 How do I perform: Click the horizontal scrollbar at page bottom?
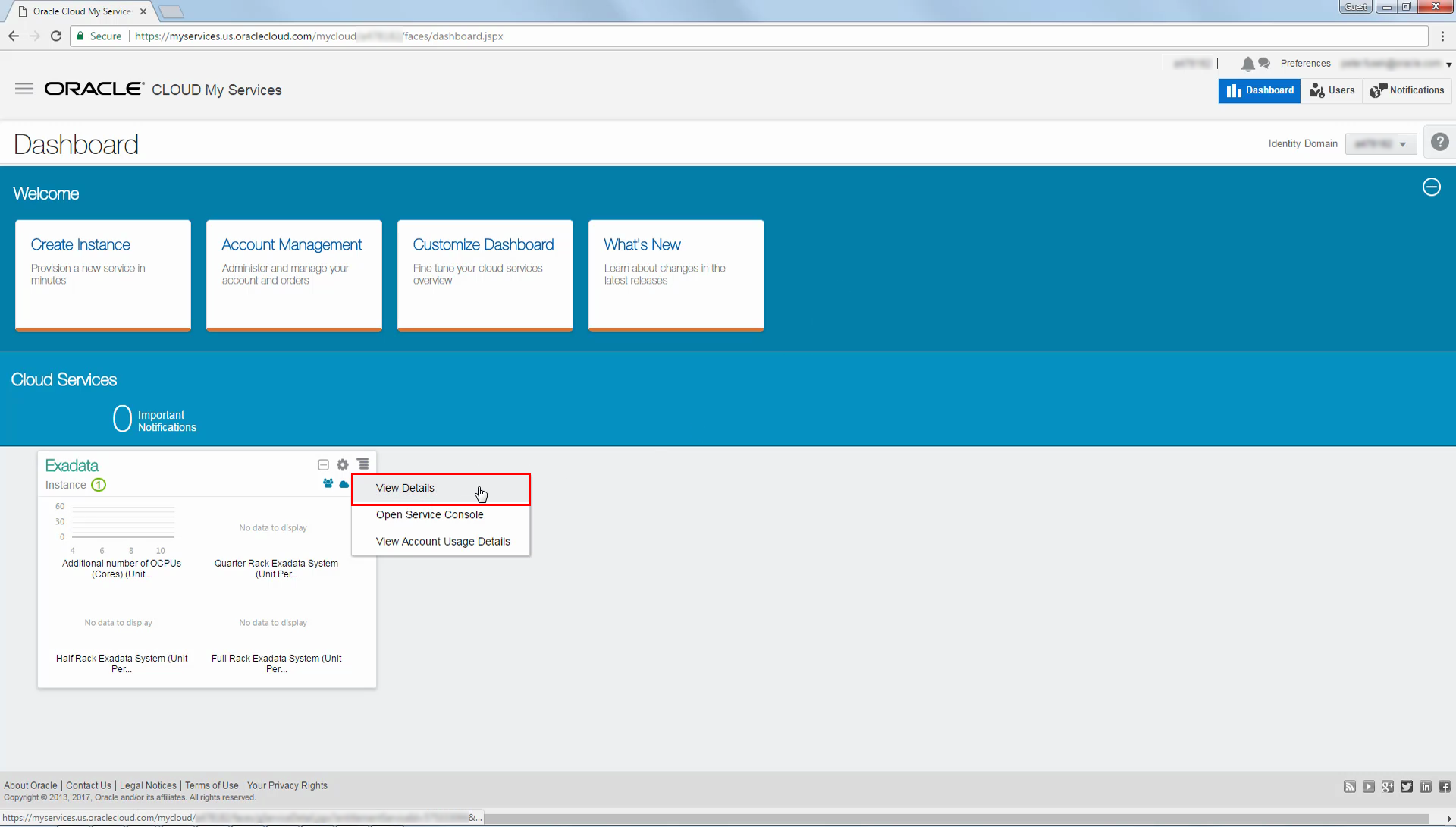pyautogui.click(x=955, y=819)
